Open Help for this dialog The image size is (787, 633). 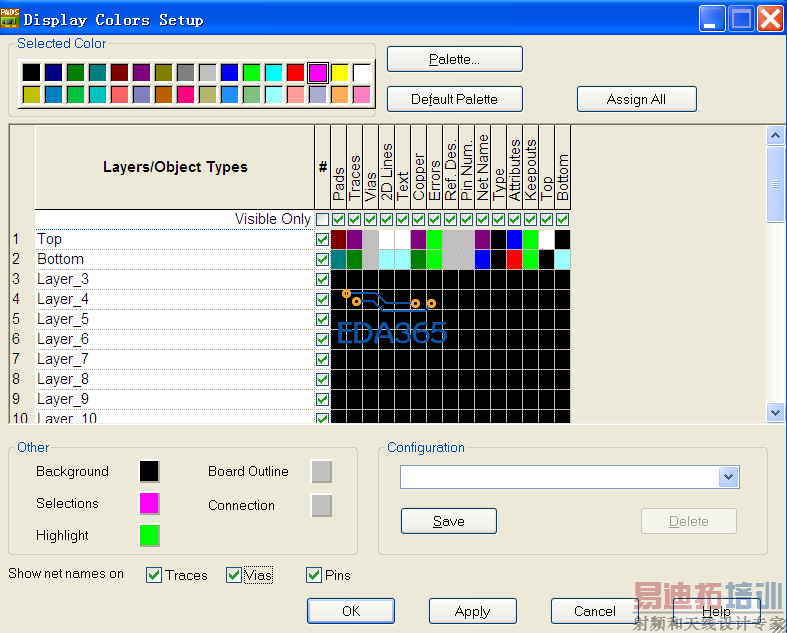coord(716,611)
